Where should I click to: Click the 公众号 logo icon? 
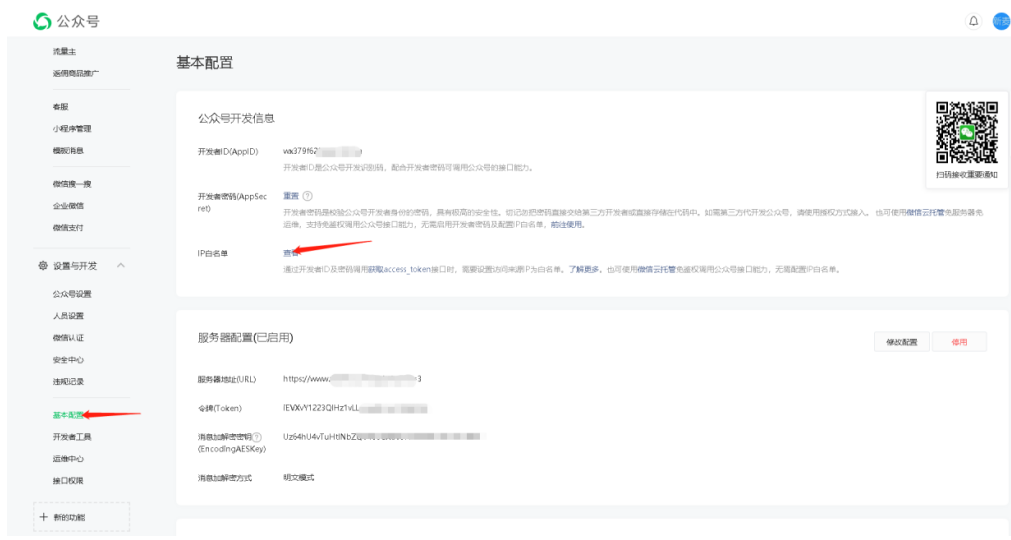(43, 21)
